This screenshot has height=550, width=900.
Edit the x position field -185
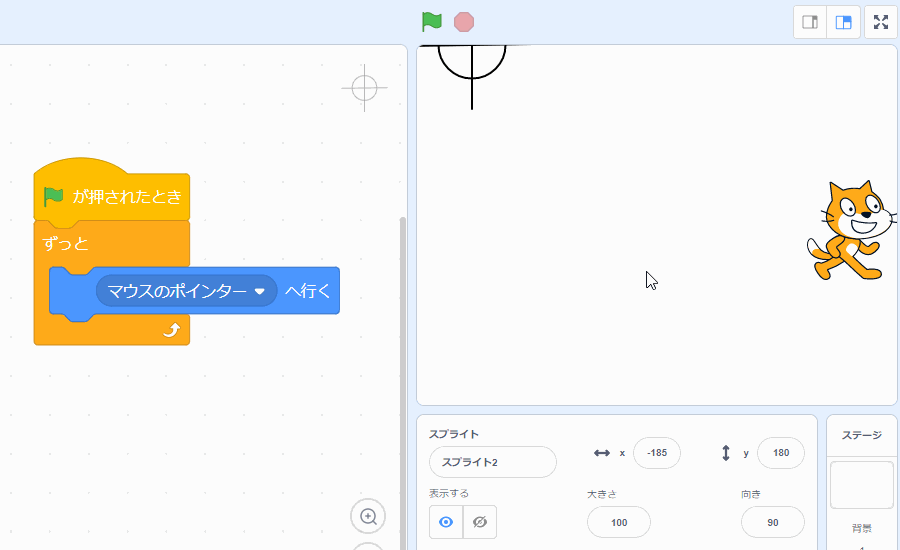tap(657, 452)
